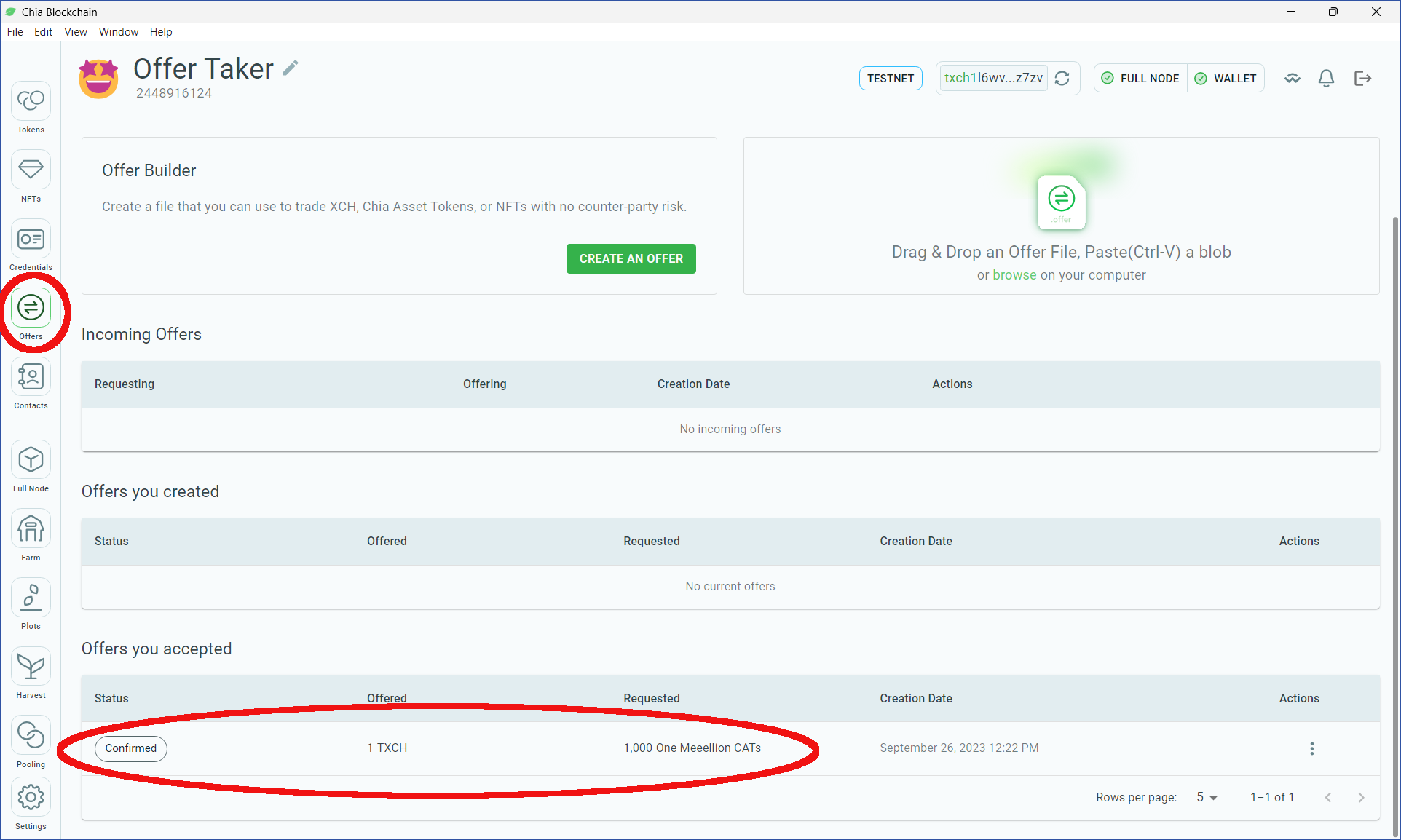Open the rows per page dropdown
Viewport: 1401px width, 840px height.
pos(1207,798)
